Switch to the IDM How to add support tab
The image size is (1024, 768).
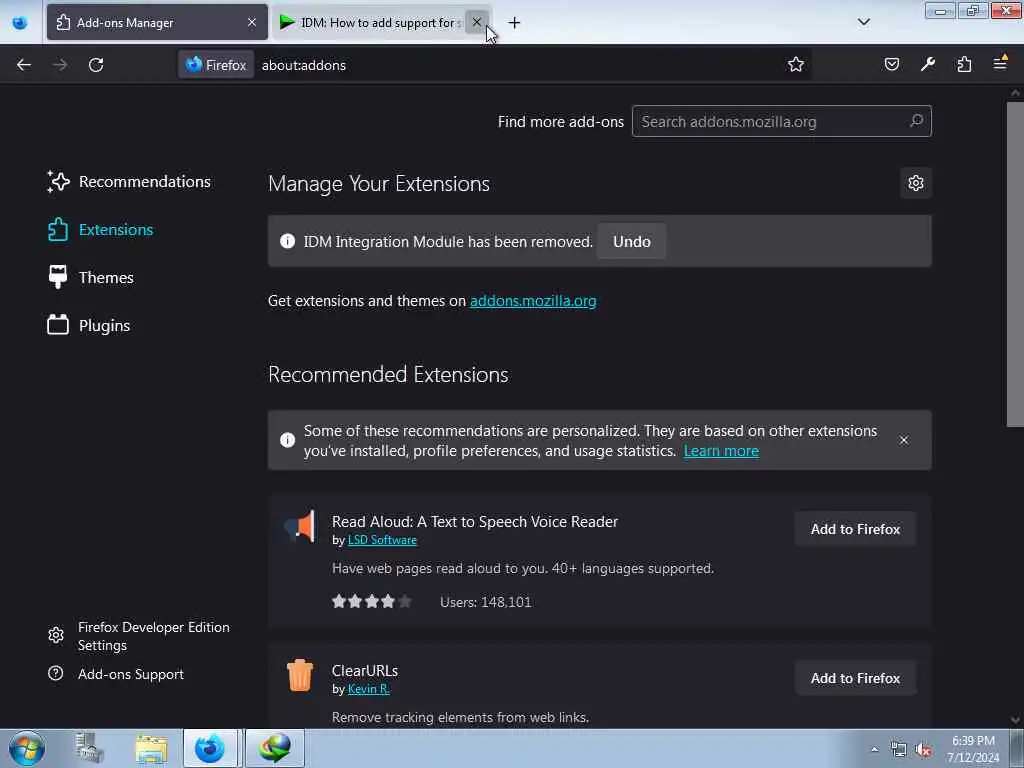pos(380,22)
